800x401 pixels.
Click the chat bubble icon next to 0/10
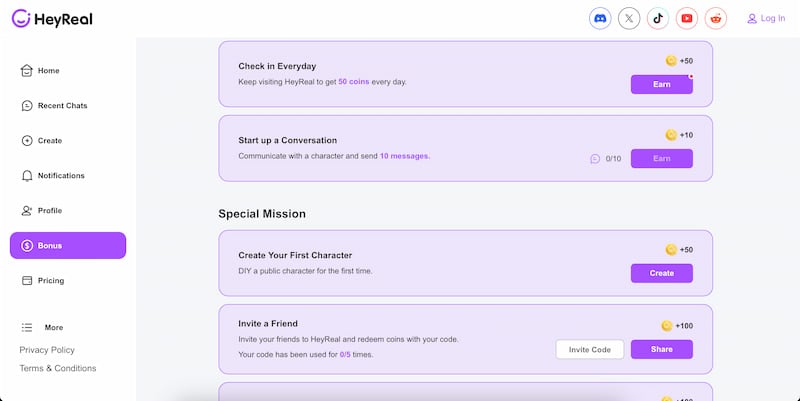595,159
